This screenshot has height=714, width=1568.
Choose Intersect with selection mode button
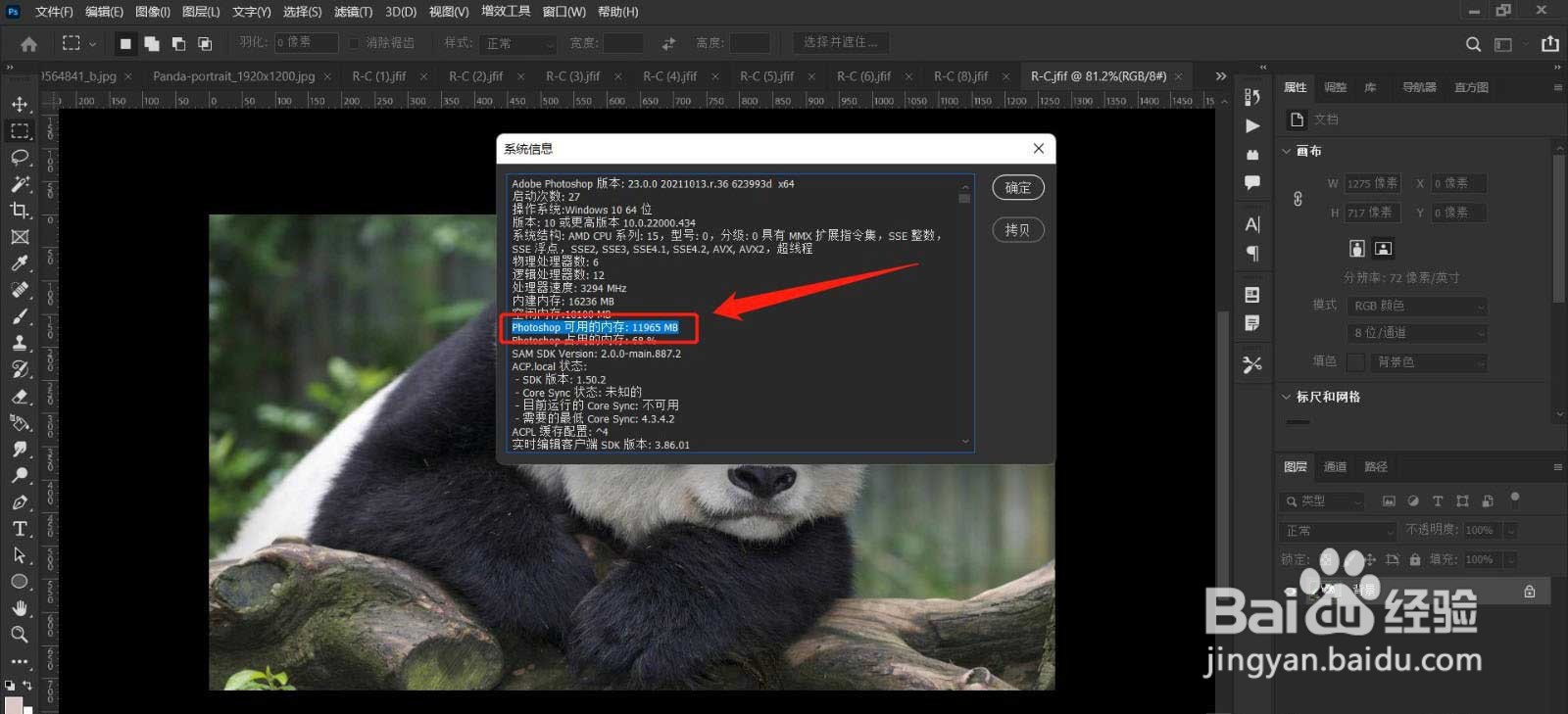(205, 43)
